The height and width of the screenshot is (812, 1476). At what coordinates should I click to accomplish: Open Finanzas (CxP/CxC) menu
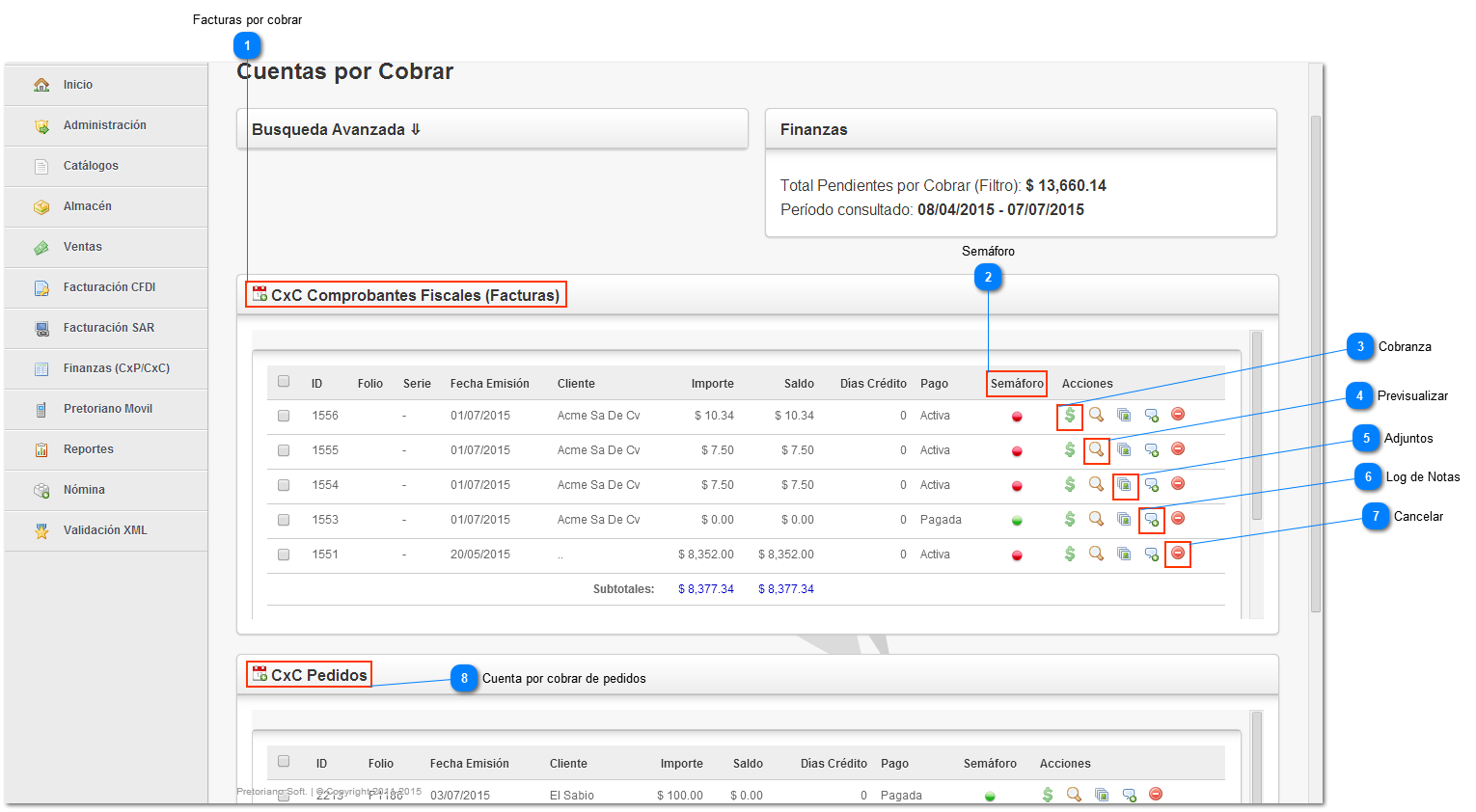coord(106,368)
